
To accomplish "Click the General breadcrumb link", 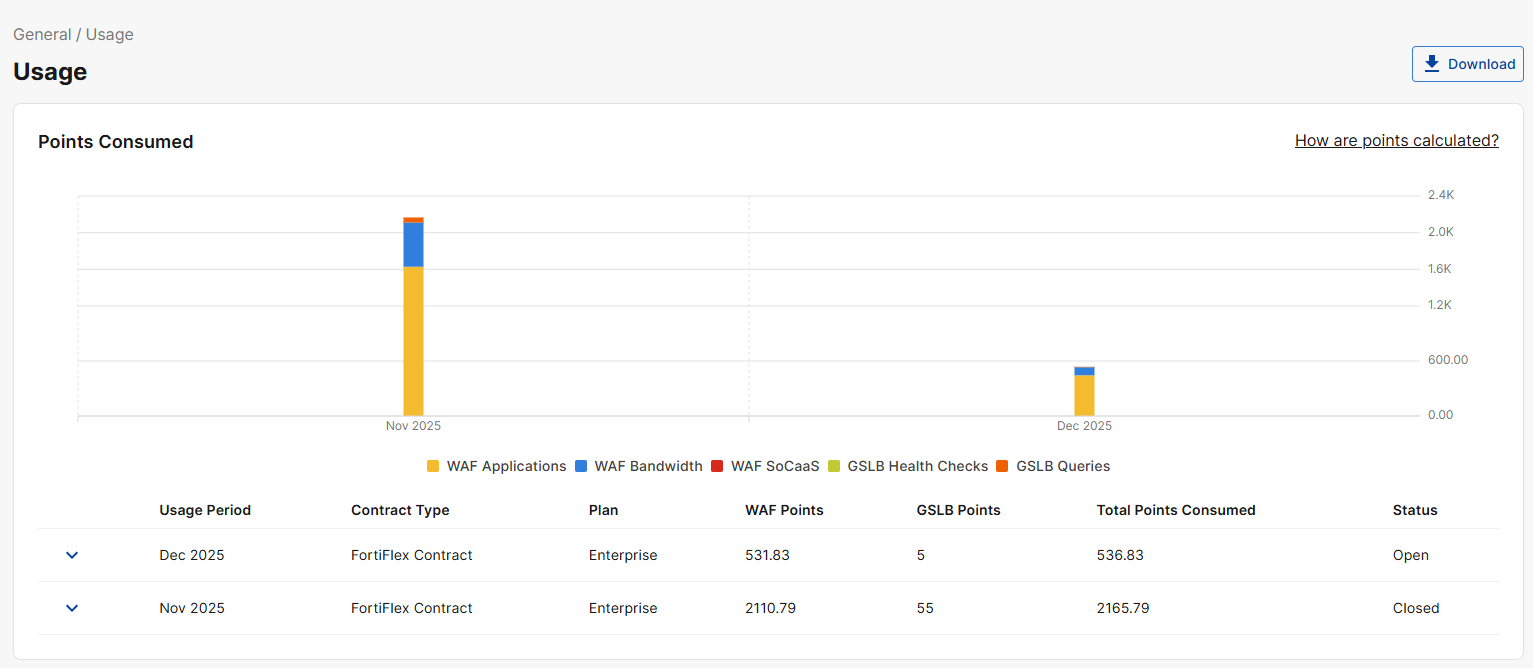I will [x=42, y=35].
